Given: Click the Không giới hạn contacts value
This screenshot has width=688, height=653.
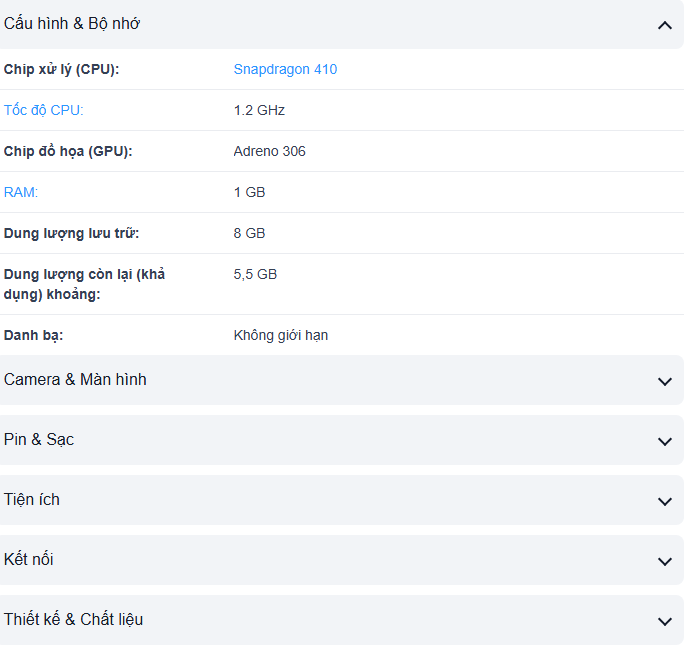Looking at the screenshot, I should [280, 336].
